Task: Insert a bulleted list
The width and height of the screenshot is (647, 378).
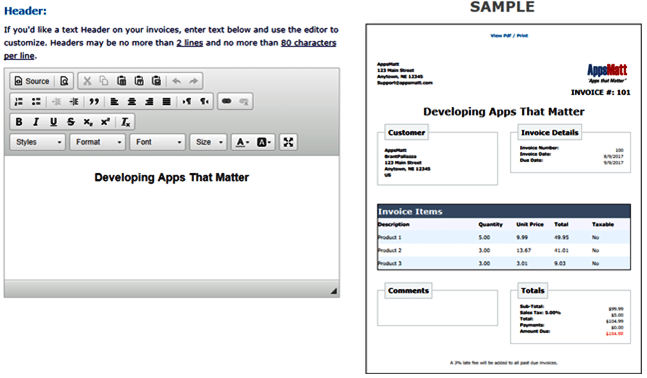Action: pos(36,101)
